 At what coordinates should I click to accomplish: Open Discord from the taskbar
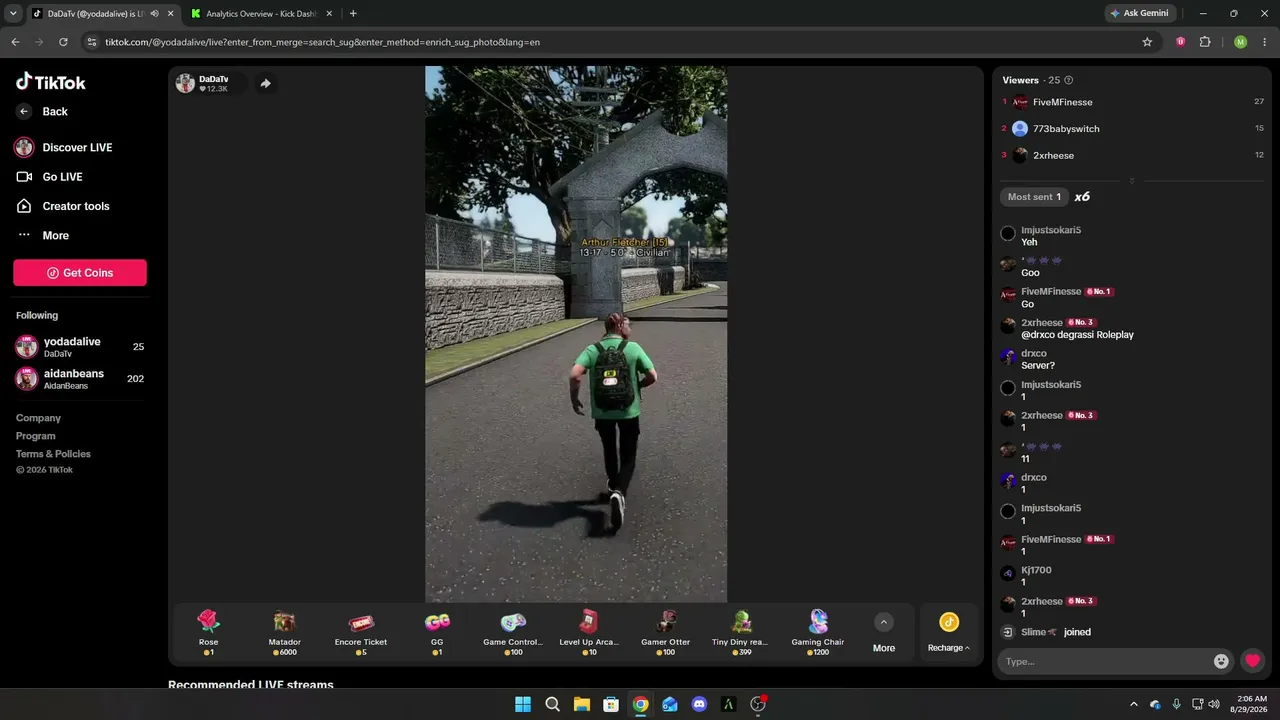click(x=699, y=704)
